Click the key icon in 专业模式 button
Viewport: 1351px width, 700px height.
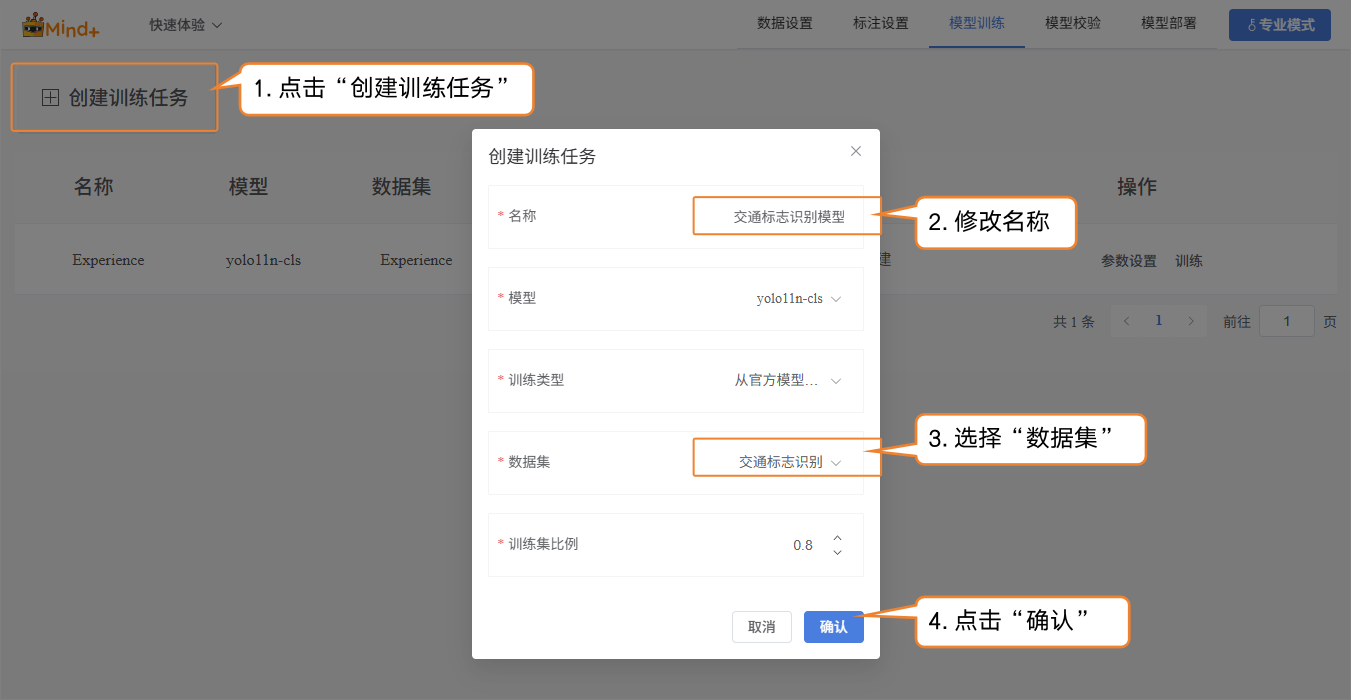point(1250,26)
